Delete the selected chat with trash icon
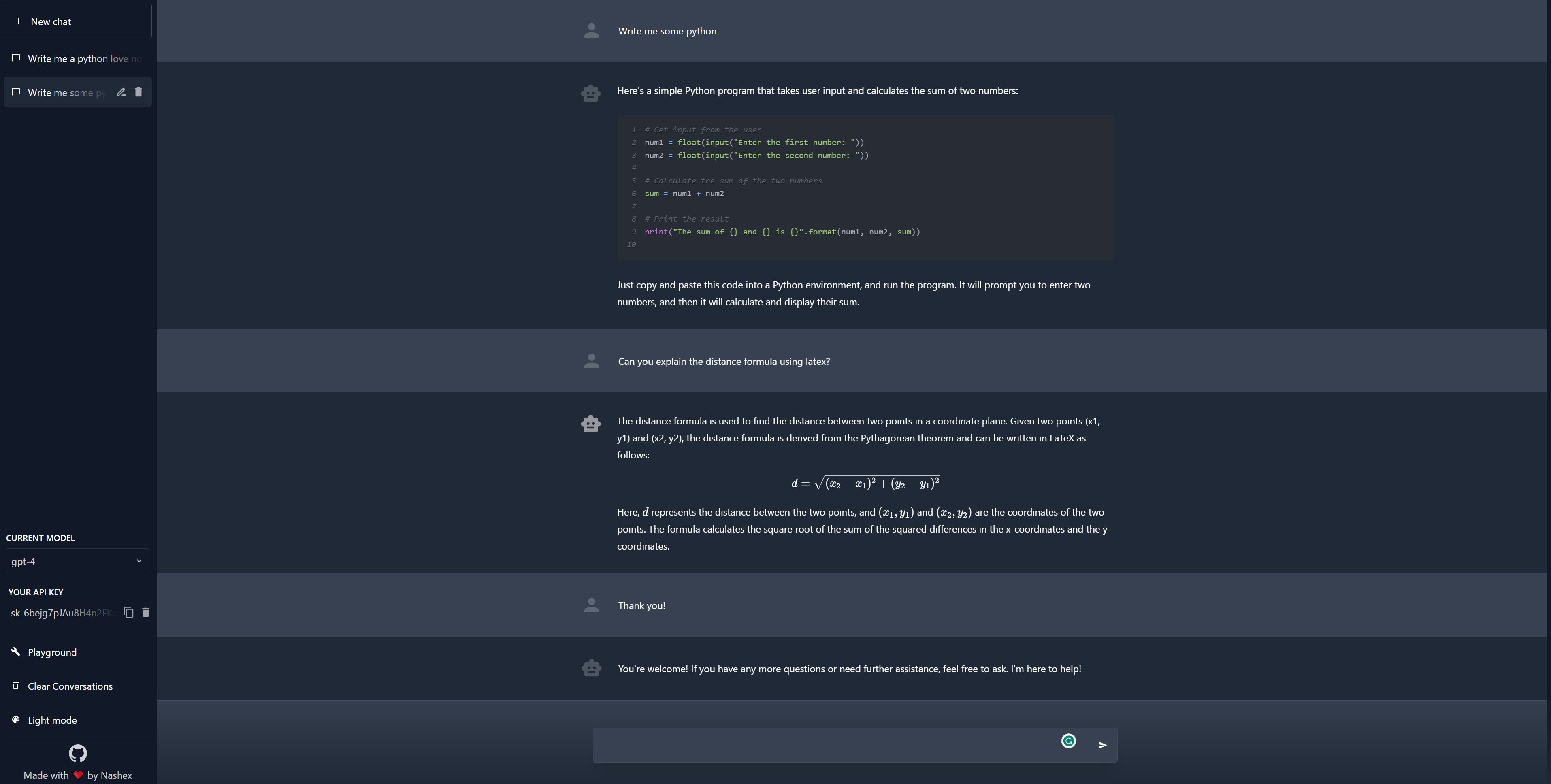Image resolution: width=1551 pixels, height=784 pixels. (x=138, y=92)
